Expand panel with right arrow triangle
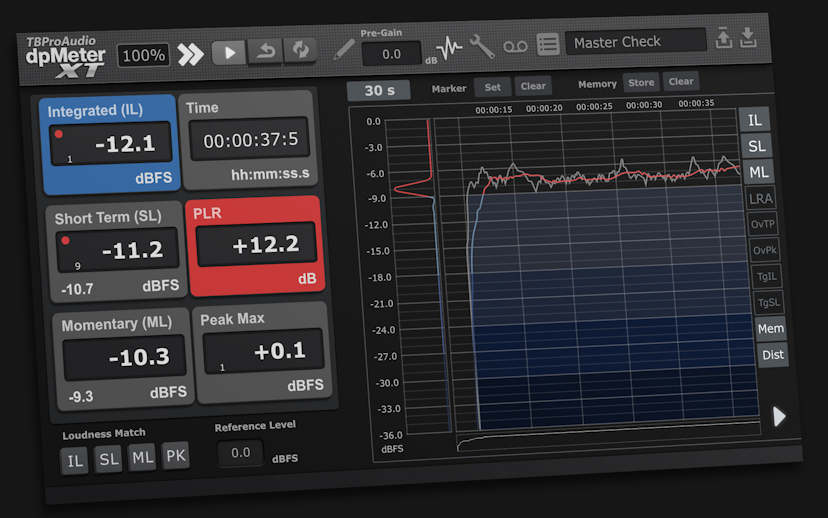Viewport: 828px width, 518px height. point(779,417)
